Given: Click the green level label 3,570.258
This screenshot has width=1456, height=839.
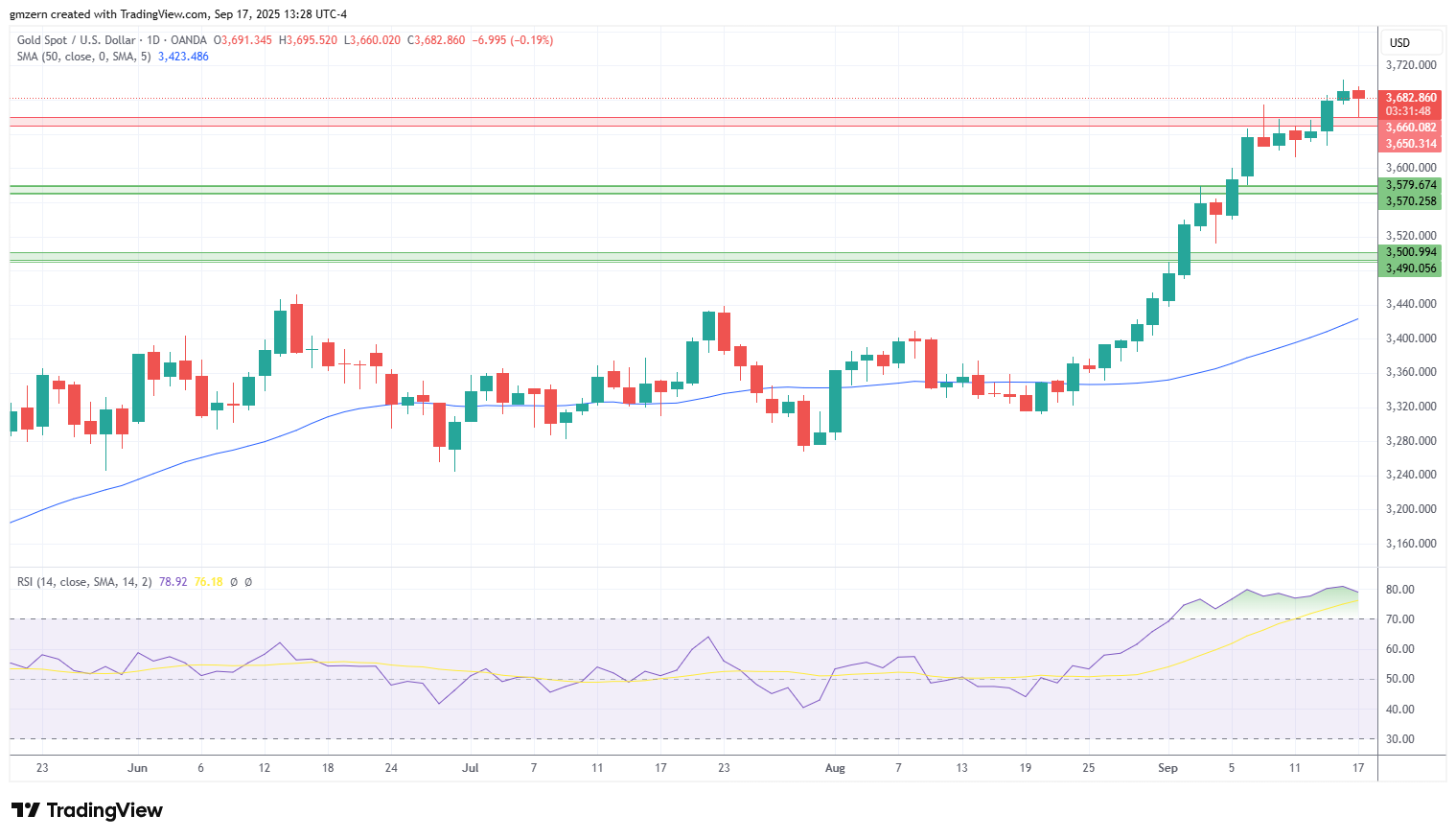Looking at the screenshot, I should [x=1411, y=201].
